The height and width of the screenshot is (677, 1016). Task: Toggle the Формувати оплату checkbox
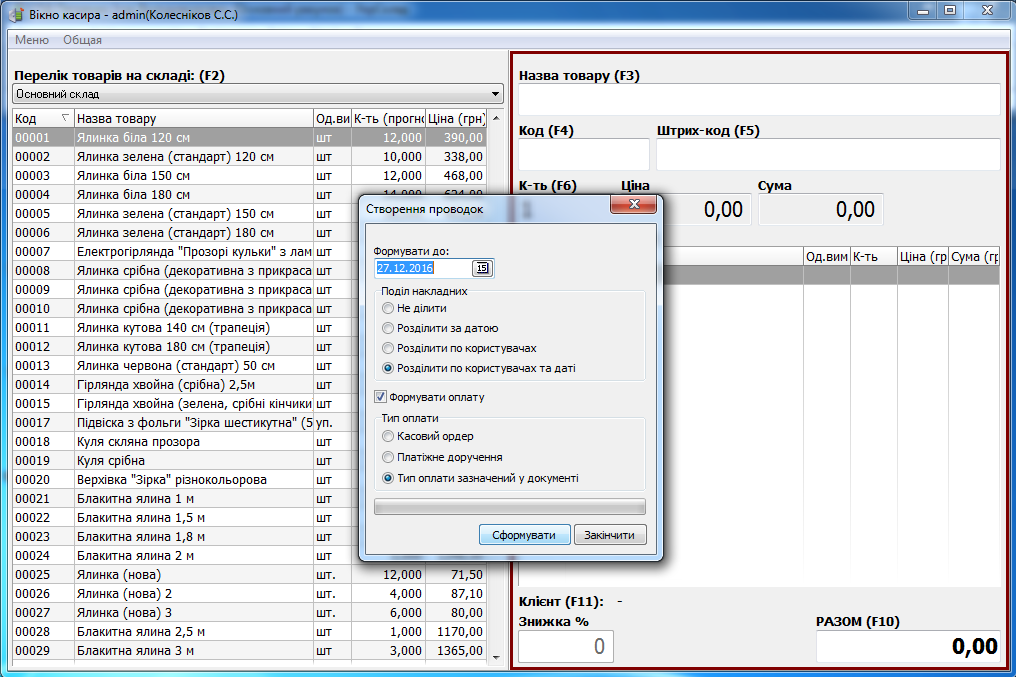380,397
